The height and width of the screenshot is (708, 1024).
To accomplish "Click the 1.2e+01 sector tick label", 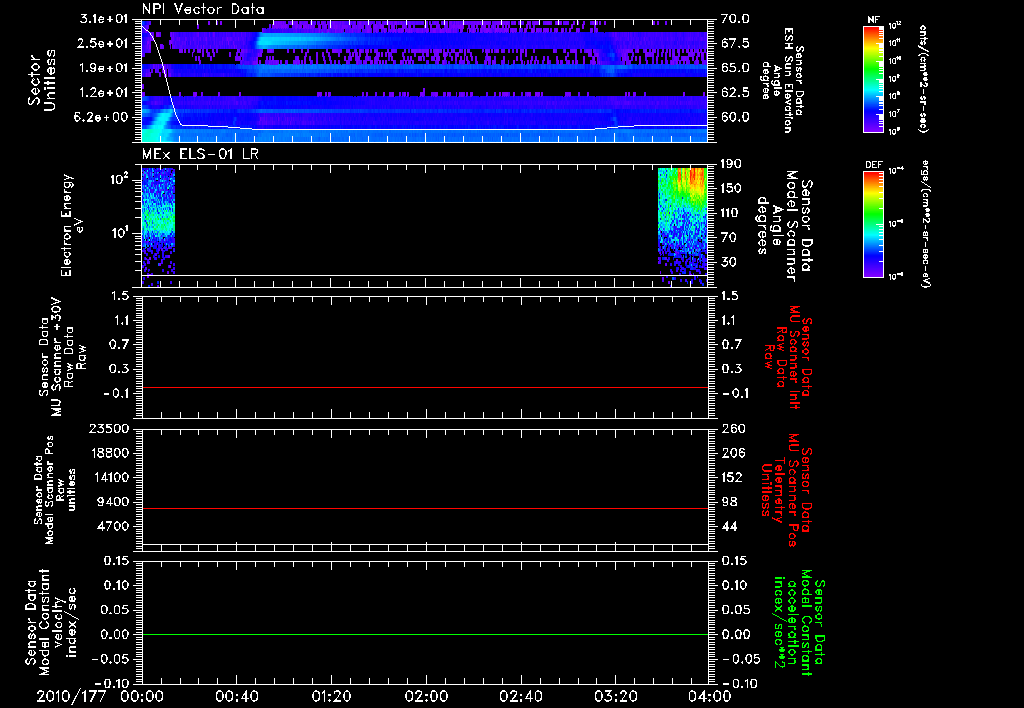I will (104, 93).
